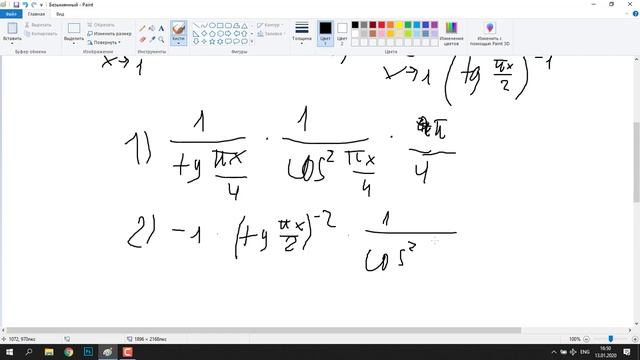640x360 pixels.
Task: Select the Text tool (letter A)
Action: pyautogui.click(x=161, y=28)
